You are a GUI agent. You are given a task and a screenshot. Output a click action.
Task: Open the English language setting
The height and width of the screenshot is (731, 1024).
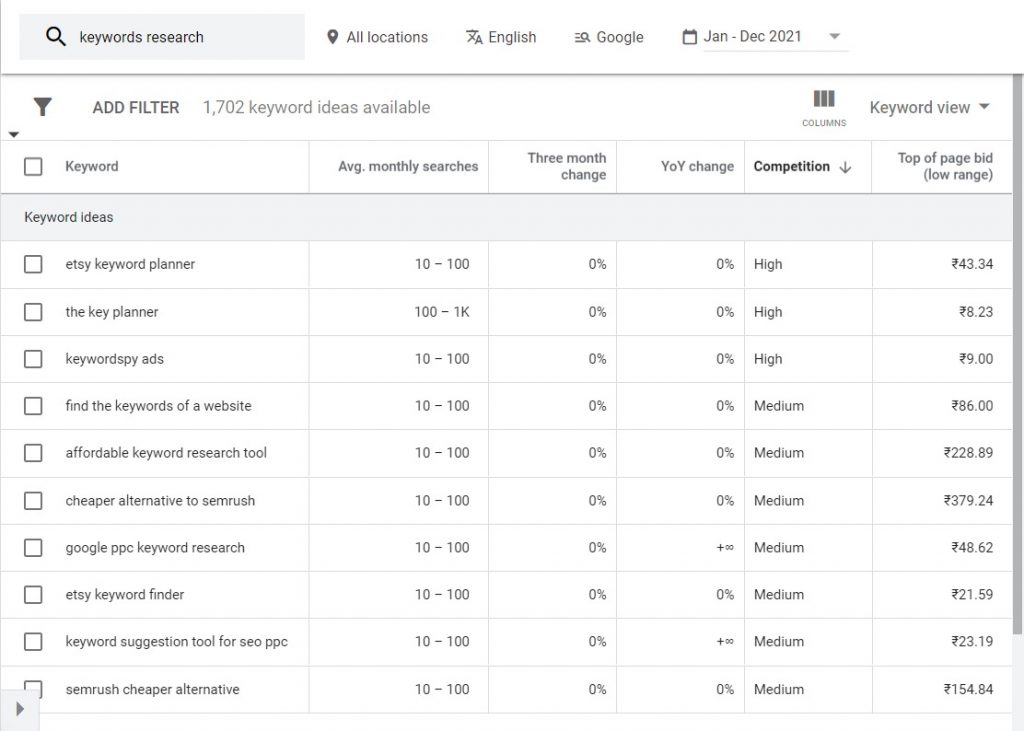512,37
